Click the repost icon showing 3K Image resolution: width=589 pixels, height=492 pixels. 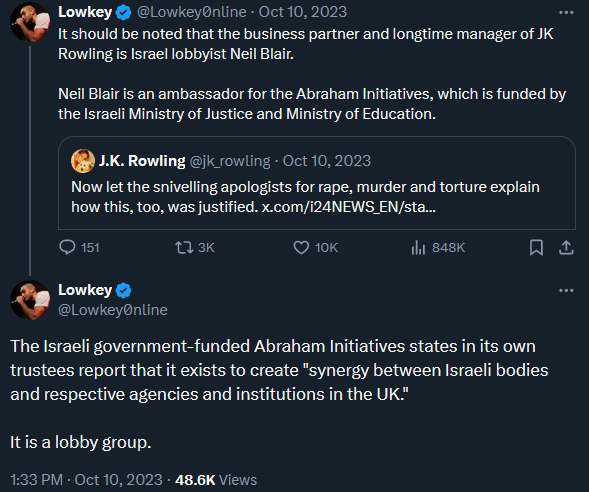point(184,248)
